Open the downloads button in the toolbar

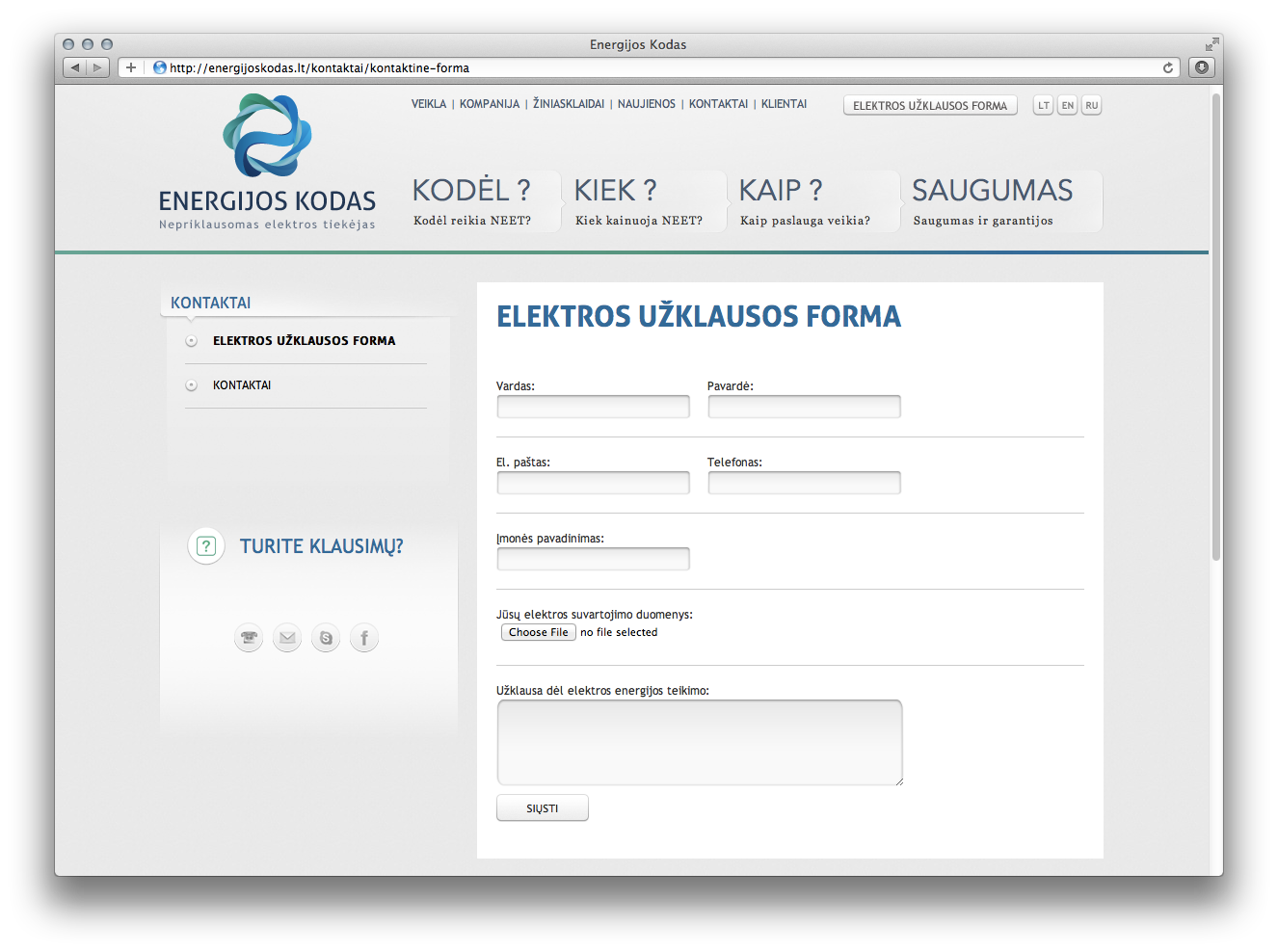point(1202,67)
